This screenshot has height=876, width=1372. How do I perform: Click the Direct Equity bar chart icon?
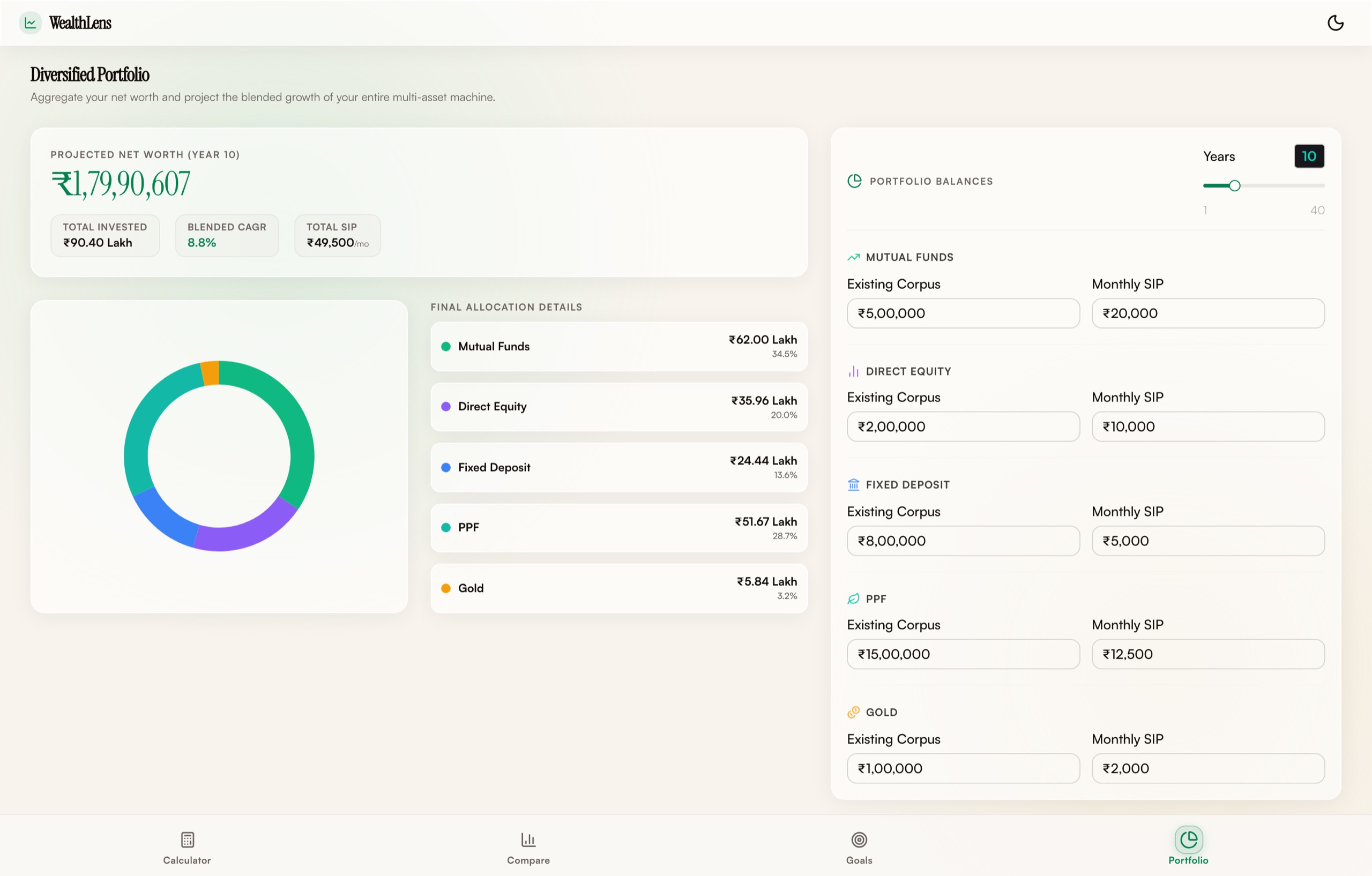point(853,371)
